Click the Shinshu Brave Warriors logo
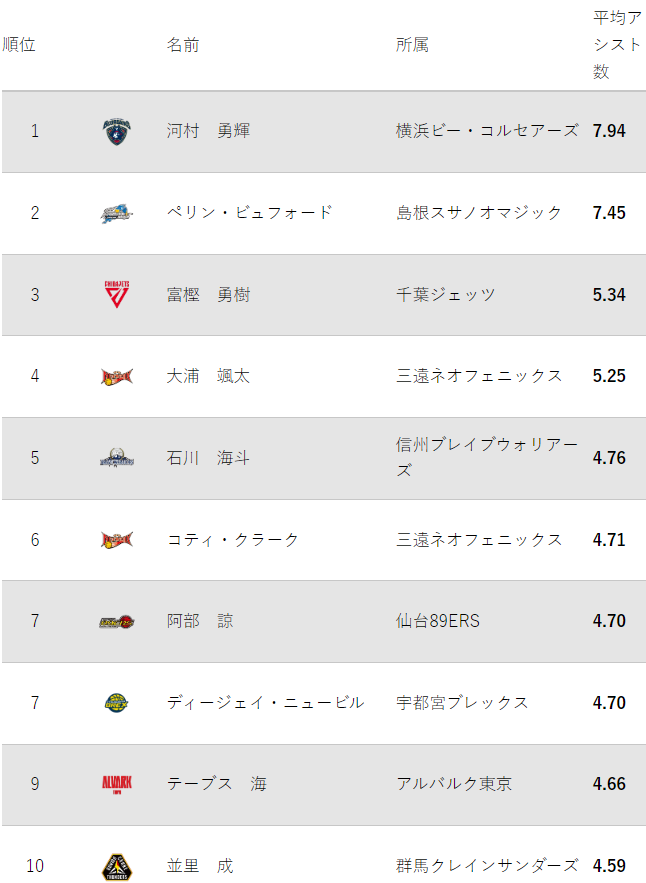This screenshot has height=883, width=646. click(117, 458)
